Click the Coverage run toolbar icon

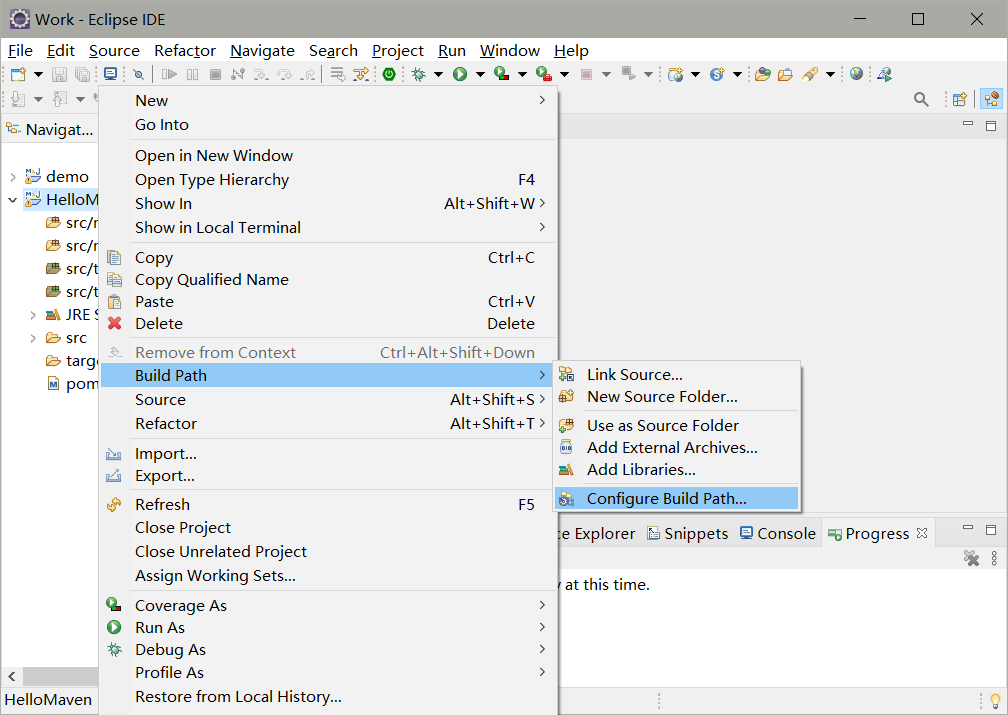point(501,75)
